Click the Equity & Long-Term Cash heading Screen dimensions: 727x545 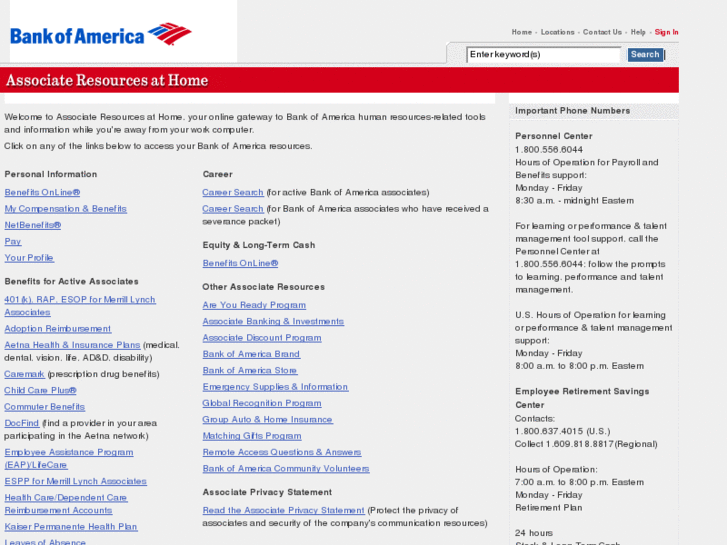pos(259,245)
